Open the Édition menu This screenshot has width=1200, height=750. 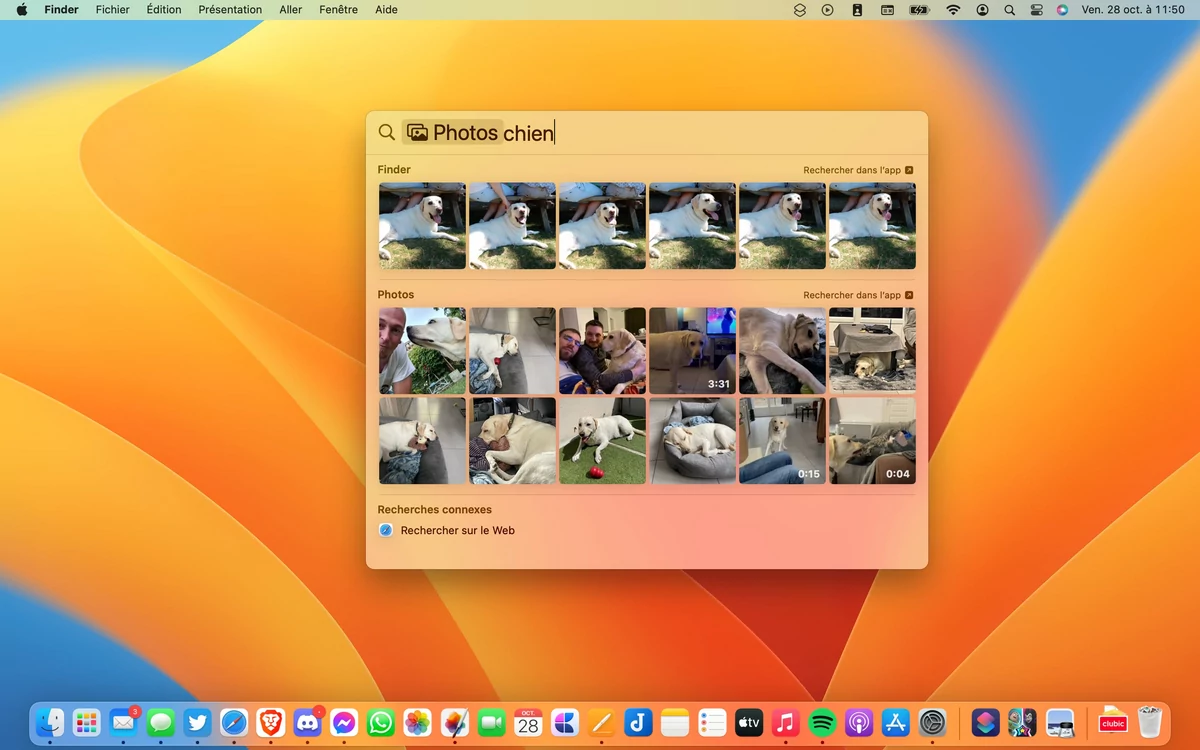[164, 10]
